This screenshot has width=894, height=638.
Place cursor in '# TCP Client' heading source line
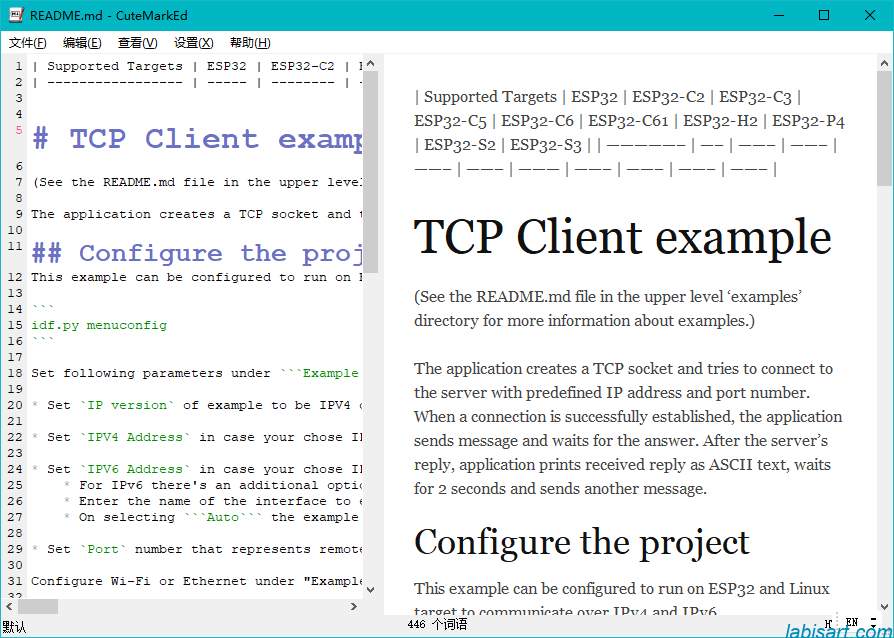tap(197, 139)
